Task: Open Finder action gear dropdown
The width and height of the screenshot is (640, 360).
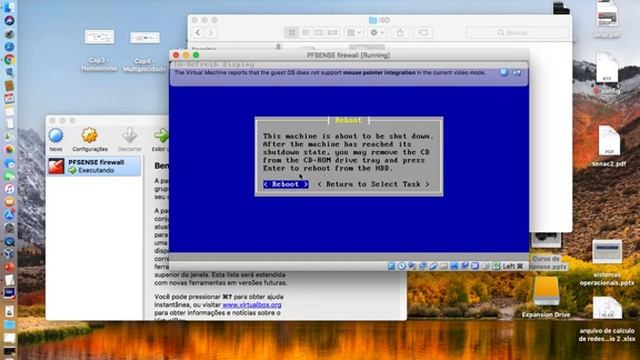Action: [x=377, y=33]
